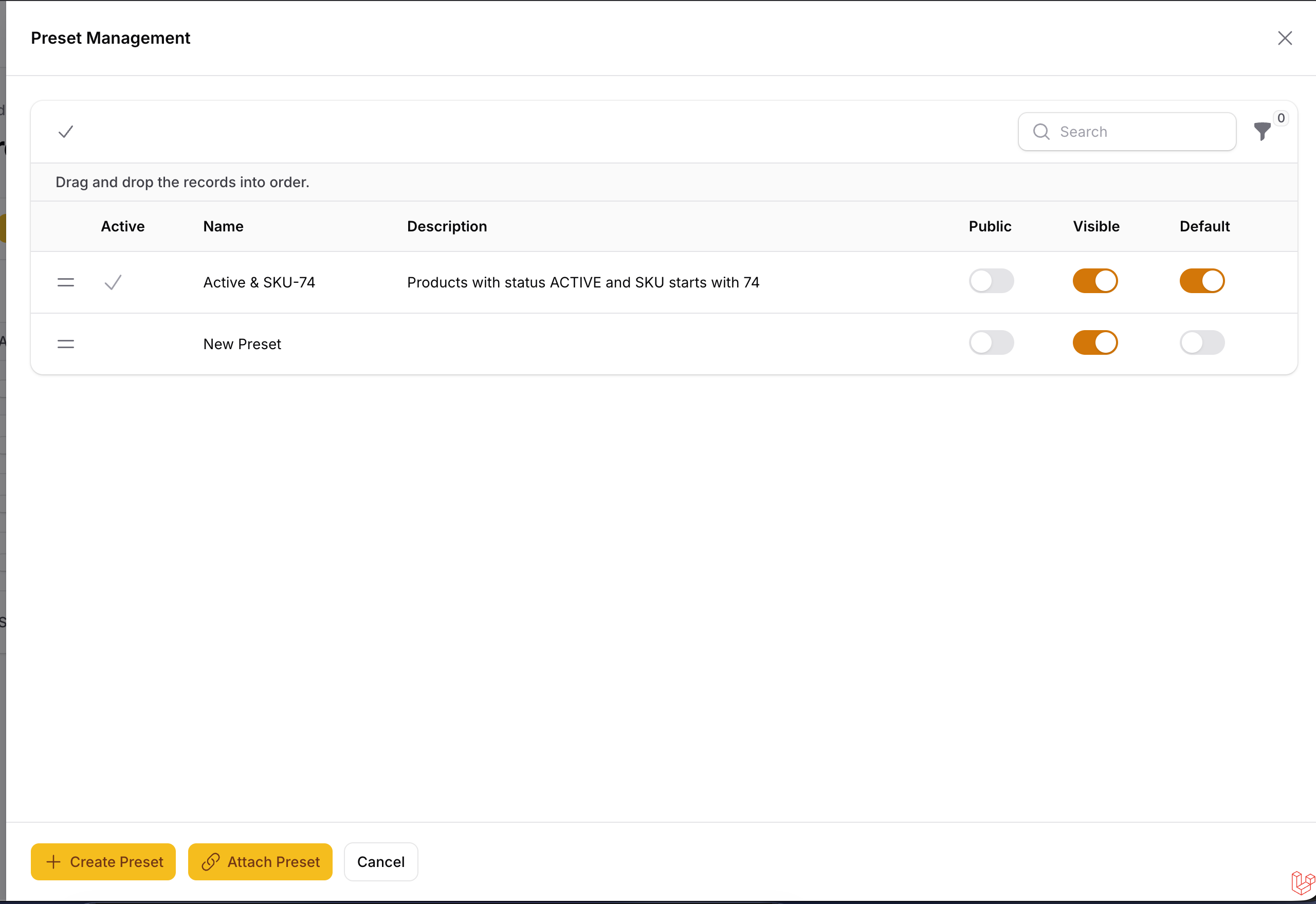Screen dimensions: 1316x904
Task: Turn off Default for Active & SKU-74
Action: coord(1201,281)
